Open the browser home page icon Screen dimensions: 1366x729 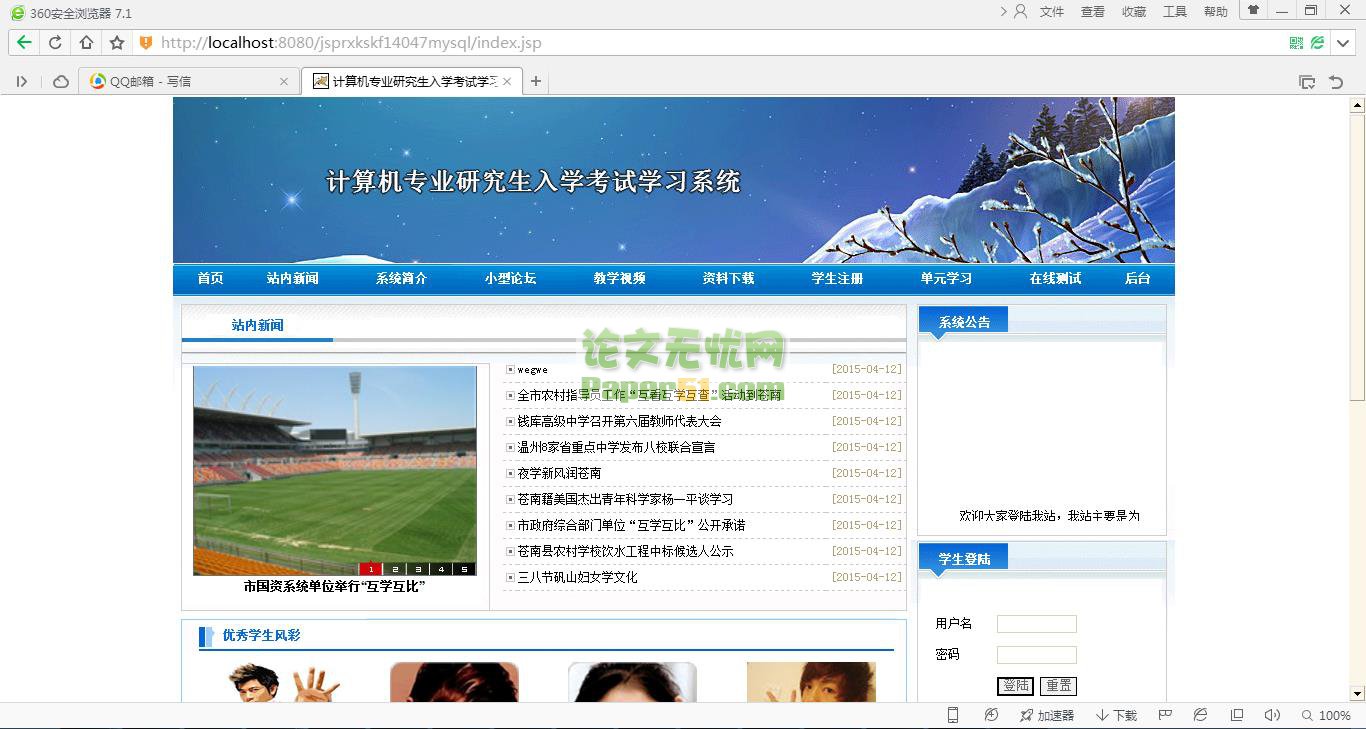(x=86, y=43)
